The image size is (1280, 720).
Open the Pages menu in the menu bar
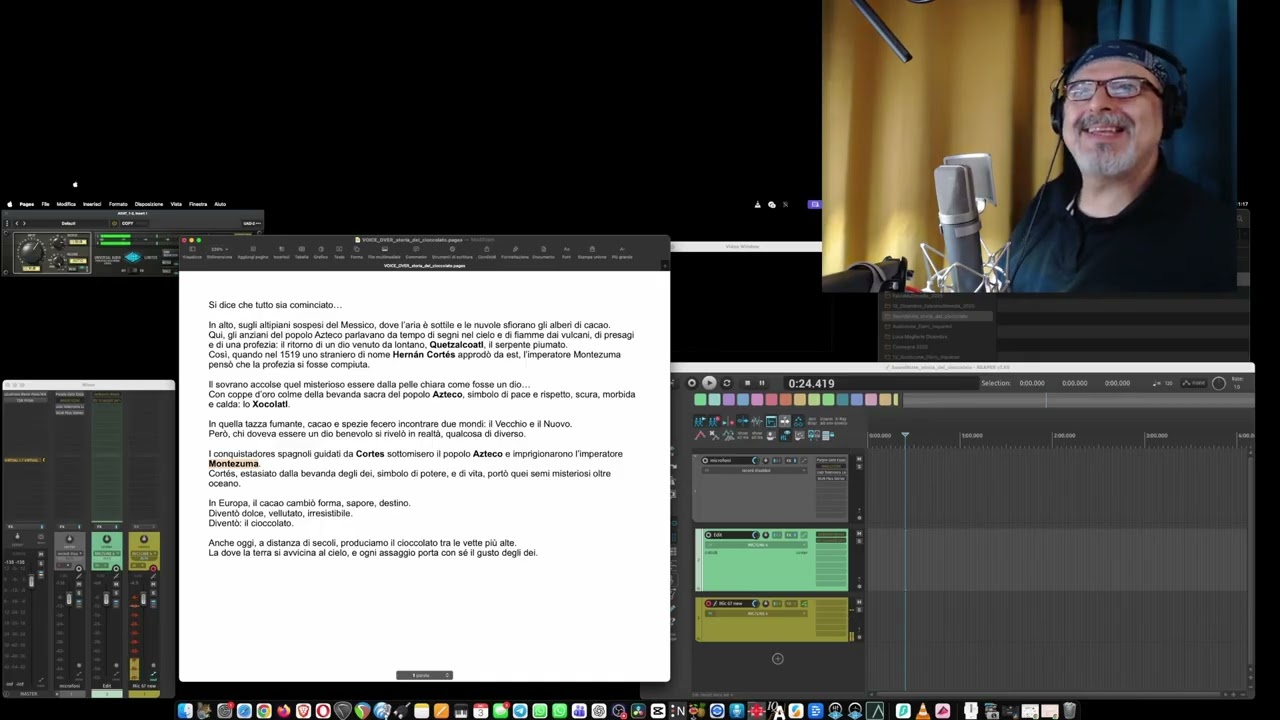click(x=27, y=204)
